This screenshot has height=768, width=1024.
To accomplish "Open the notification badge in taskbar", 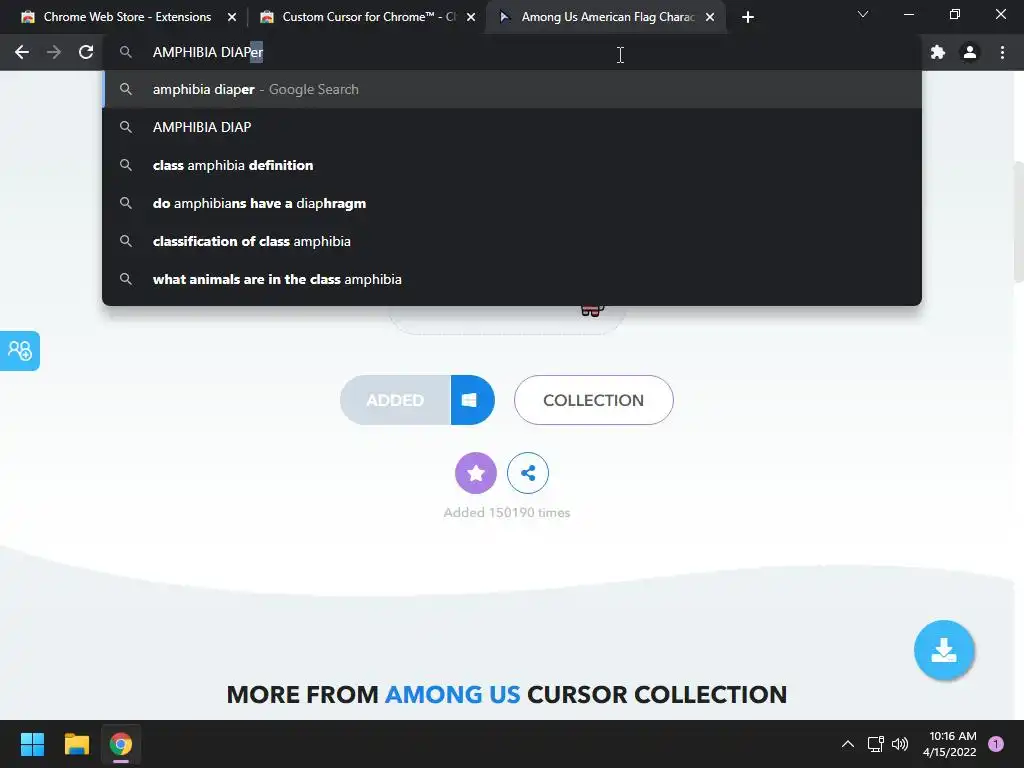I will [996, 744].
